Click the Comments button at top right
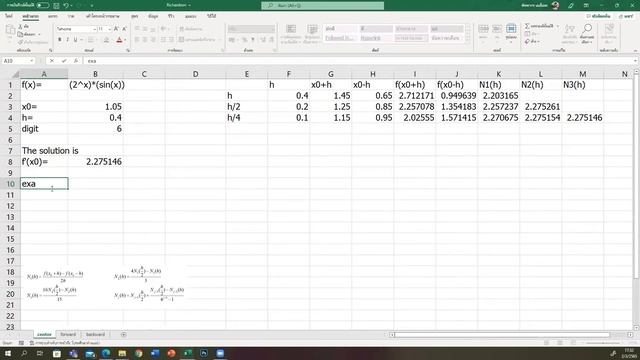Screen dimensions: 640x360 (599, 16)
